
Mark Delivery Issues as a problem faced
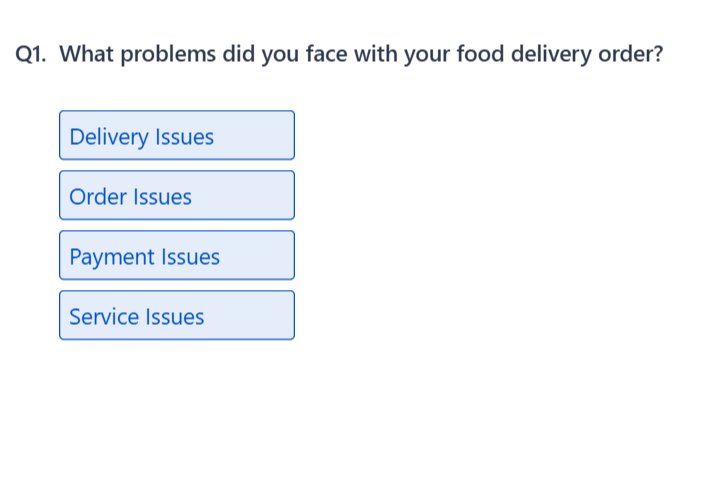point(176,136)
